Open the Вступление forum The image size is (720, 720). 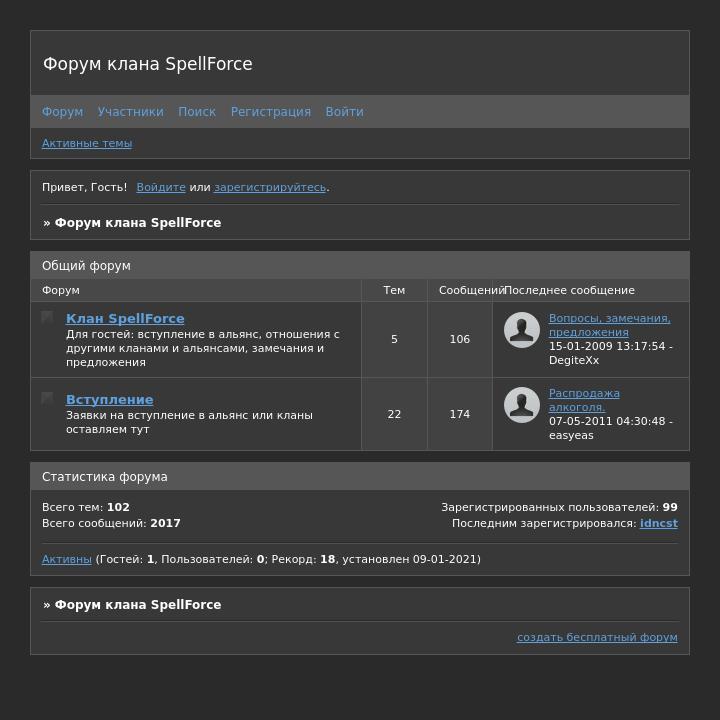tap(110, 399)
